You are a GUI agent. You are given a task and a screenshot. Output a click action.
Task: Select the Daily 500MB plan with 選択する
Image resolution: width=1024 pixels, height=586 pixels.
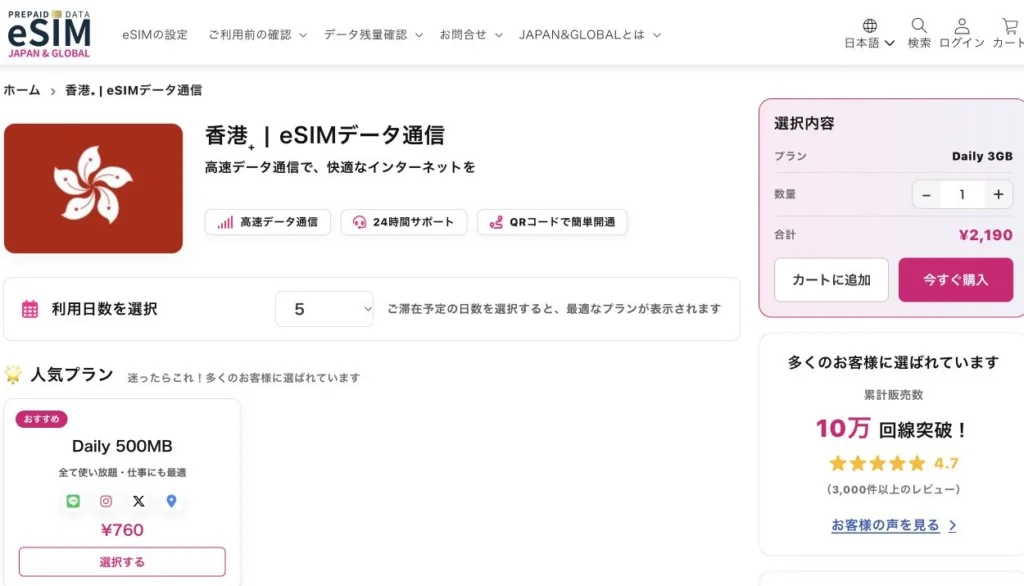(x=122, y=562)
